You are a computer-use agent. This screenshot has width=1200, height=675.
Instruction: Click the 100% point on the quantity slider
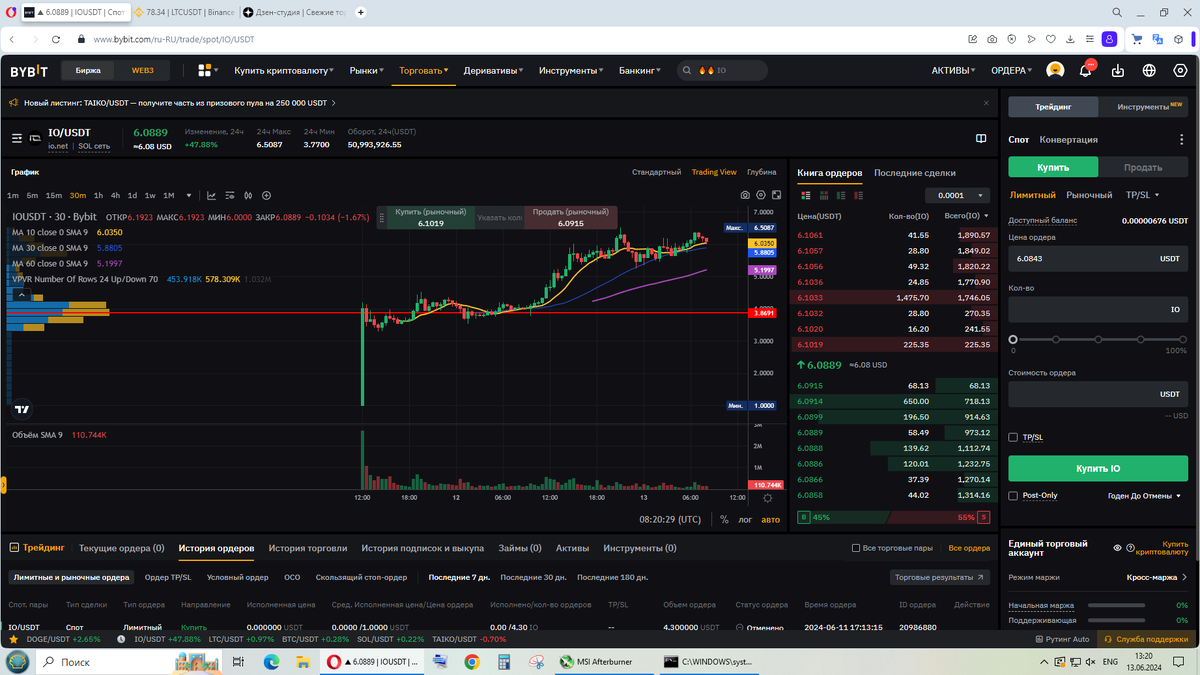(1184, 340)
